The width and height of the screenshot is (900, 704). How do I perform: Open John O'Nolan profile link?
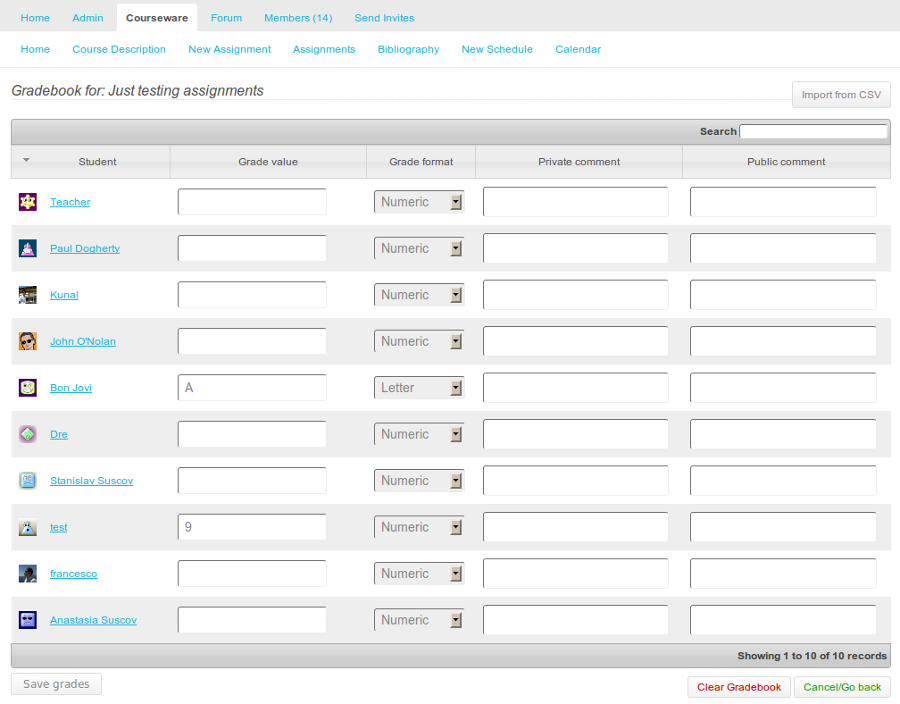pyautogui.click(x=83, y=341)
